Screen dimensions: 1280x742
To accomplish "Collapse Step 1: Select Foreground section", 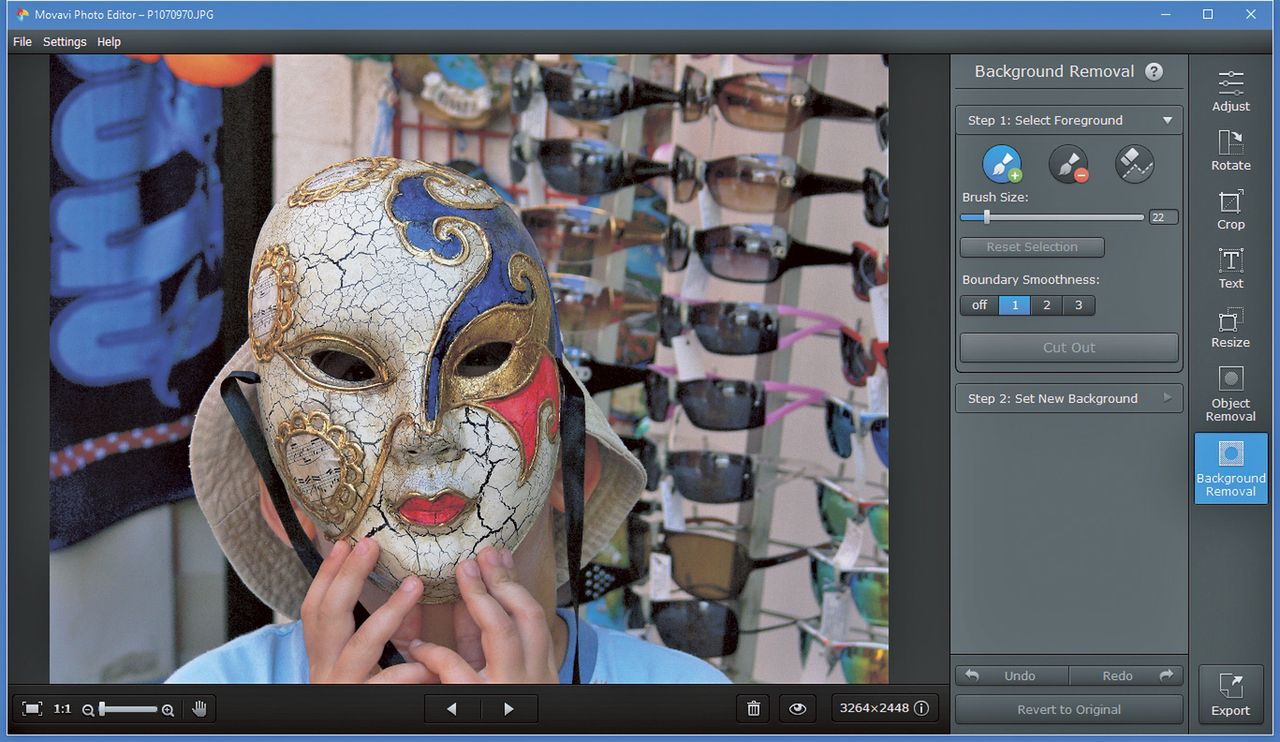I will click(1069, 120).
